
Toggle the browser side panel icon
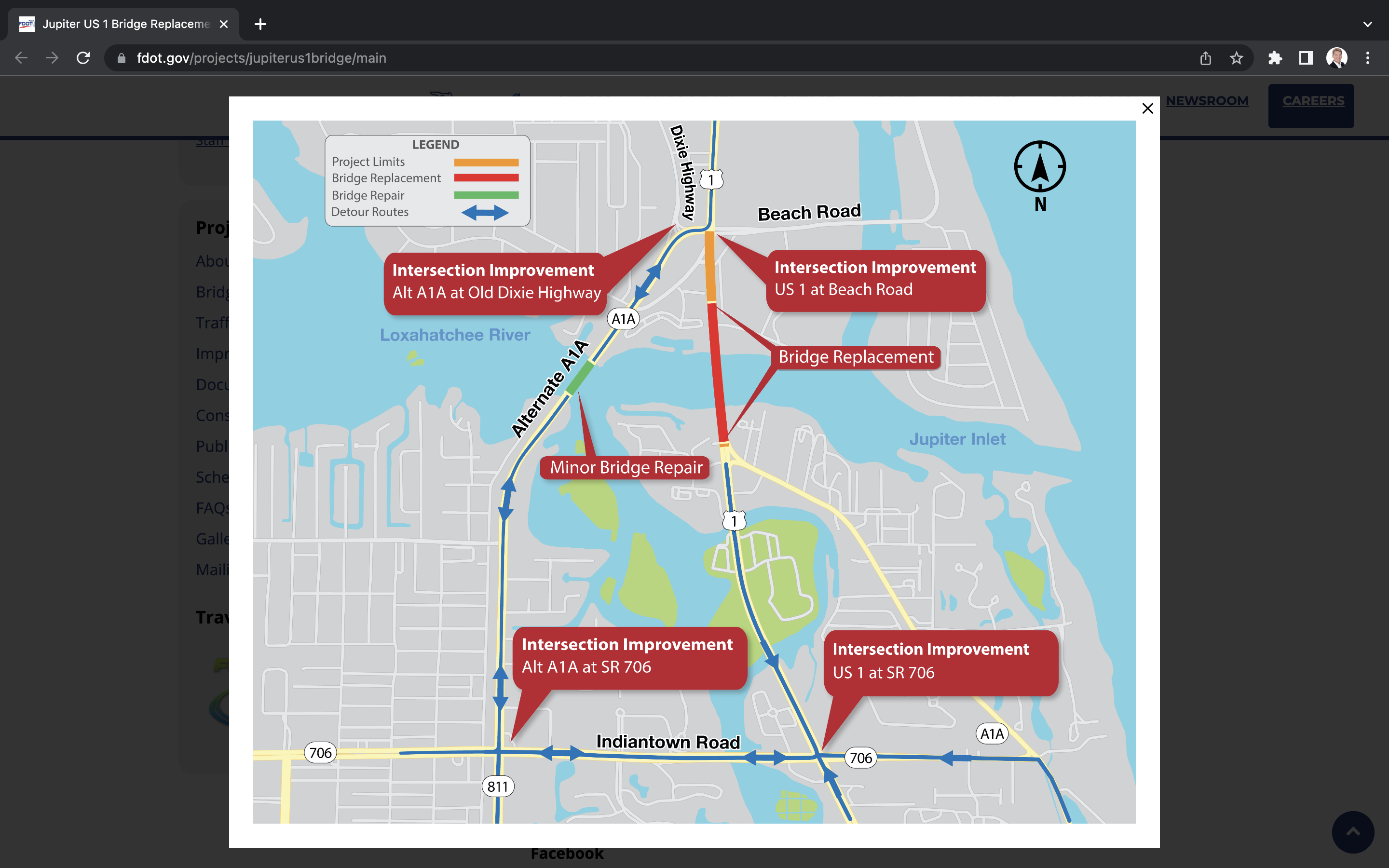1306,58
